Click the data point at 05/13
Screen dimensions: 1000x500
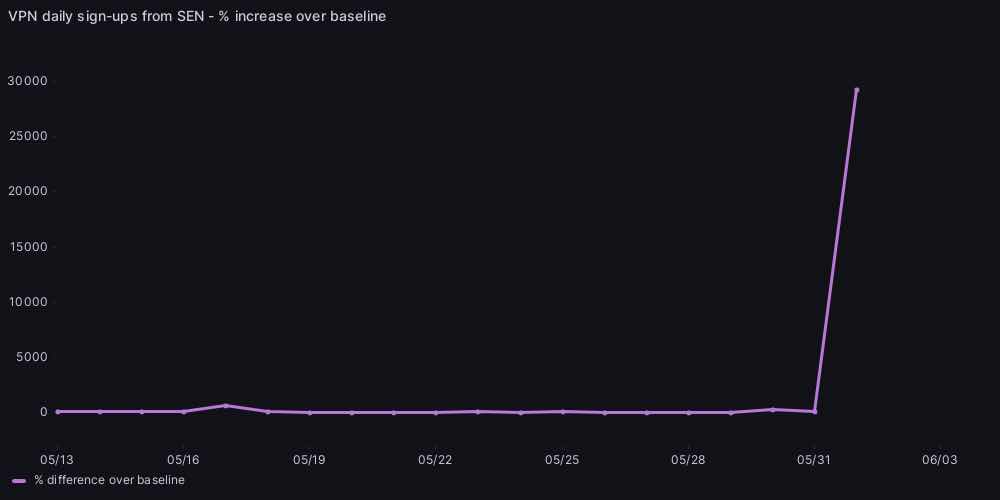[x=58, y=411]
